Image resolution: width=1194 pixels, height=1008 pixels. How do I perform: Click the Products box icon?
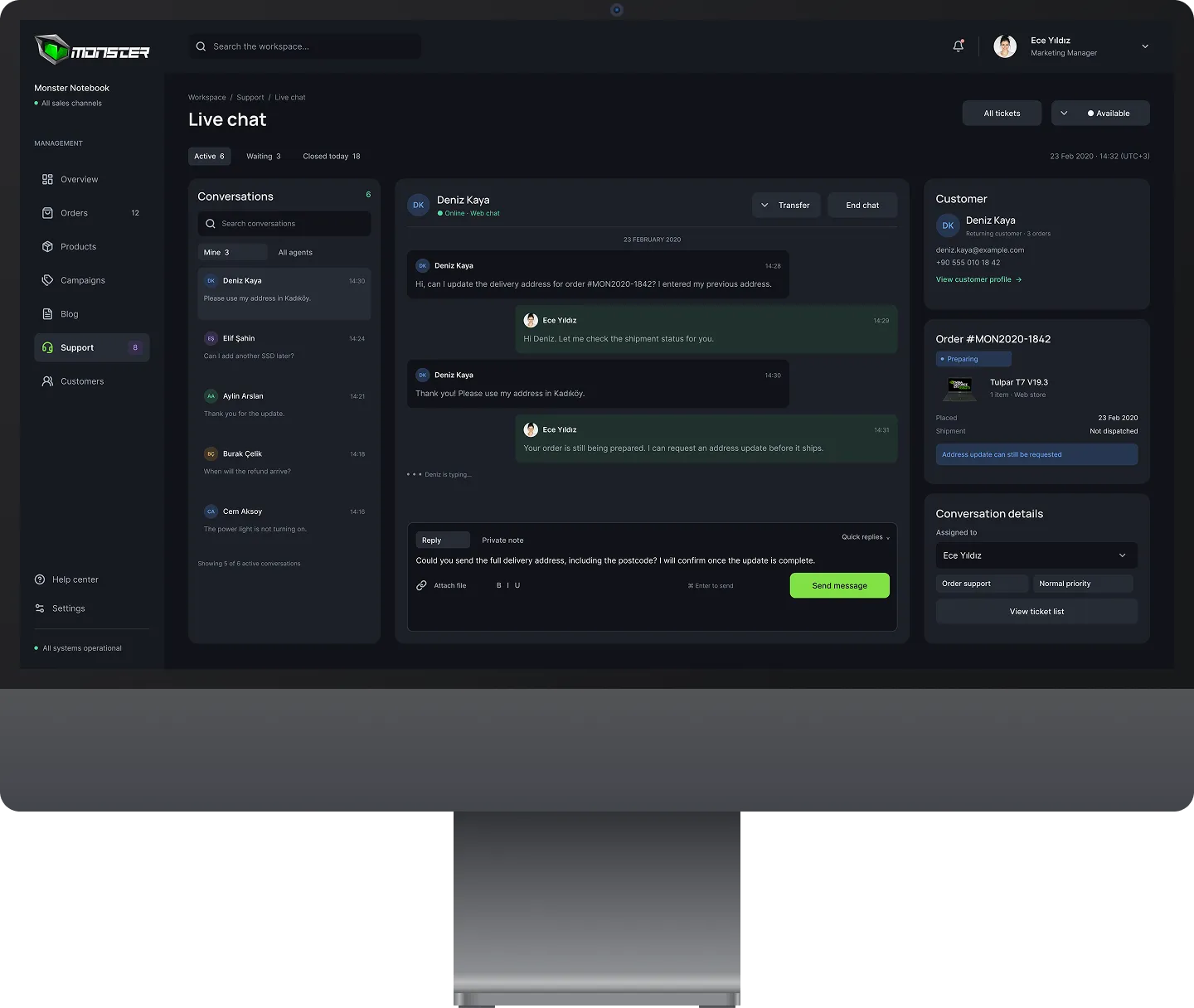click(47, 247)
